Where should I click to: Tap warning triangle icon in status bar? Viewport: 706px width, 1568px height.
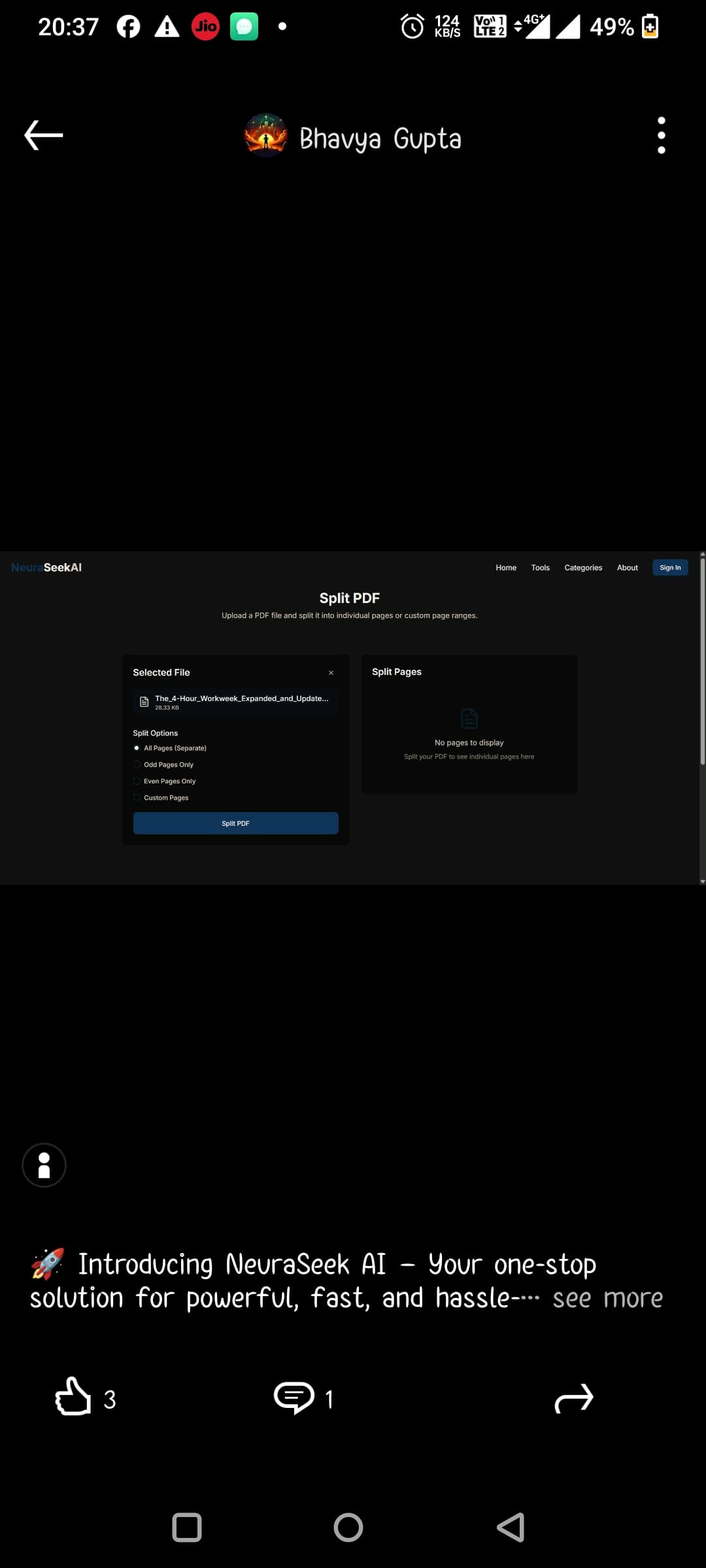(167, 27)
